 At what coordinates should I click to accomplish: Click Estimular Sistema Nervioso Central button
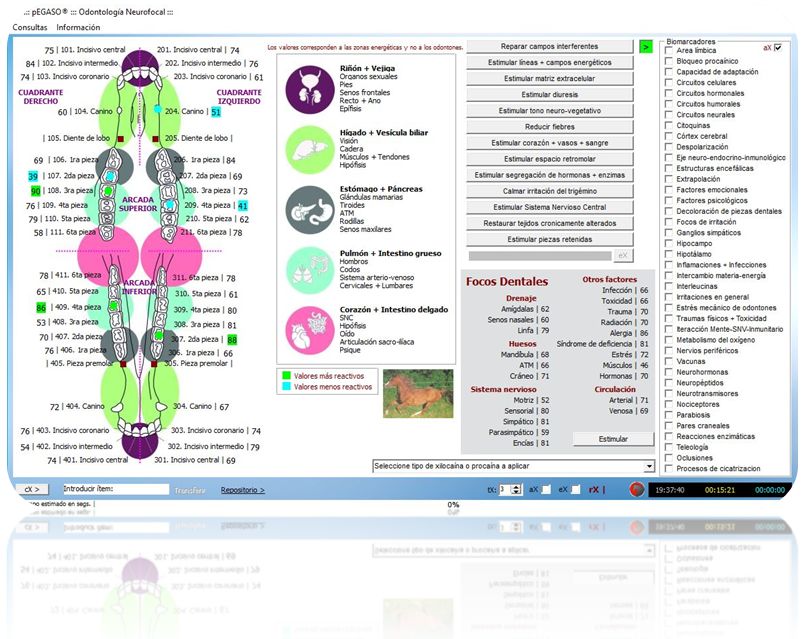coord(550,207)
